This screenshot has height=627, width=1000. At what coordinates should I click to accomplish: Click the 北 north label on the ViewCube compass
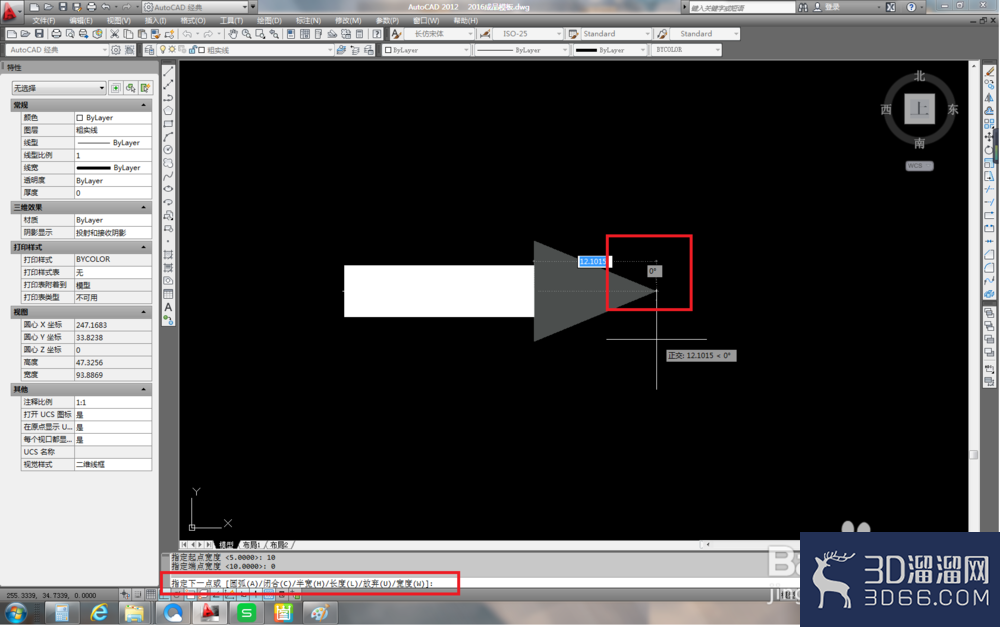coord(919,76)
